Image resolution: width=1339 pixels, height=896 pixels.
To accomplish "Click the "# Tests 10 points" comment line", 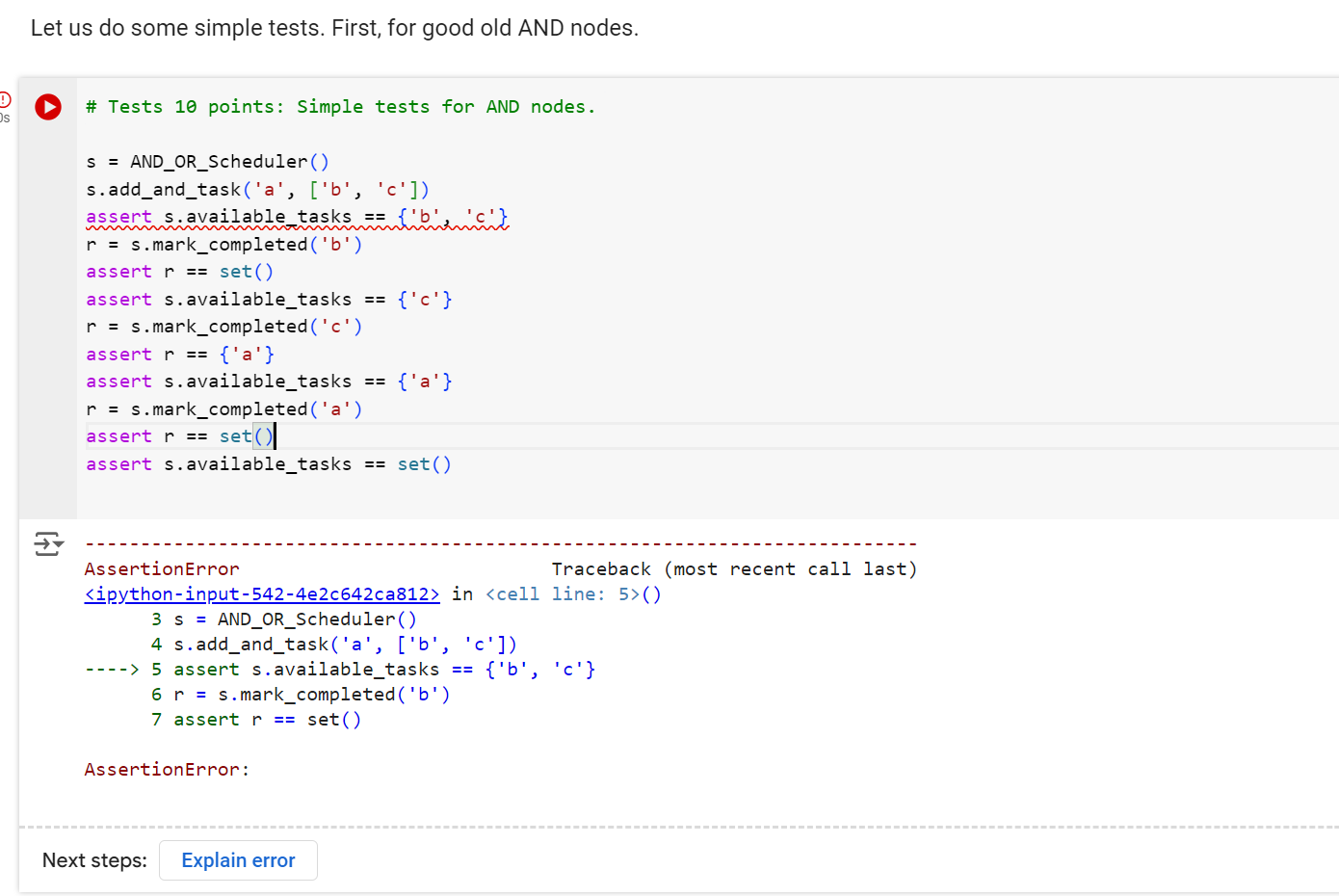I will pos(339,106).
